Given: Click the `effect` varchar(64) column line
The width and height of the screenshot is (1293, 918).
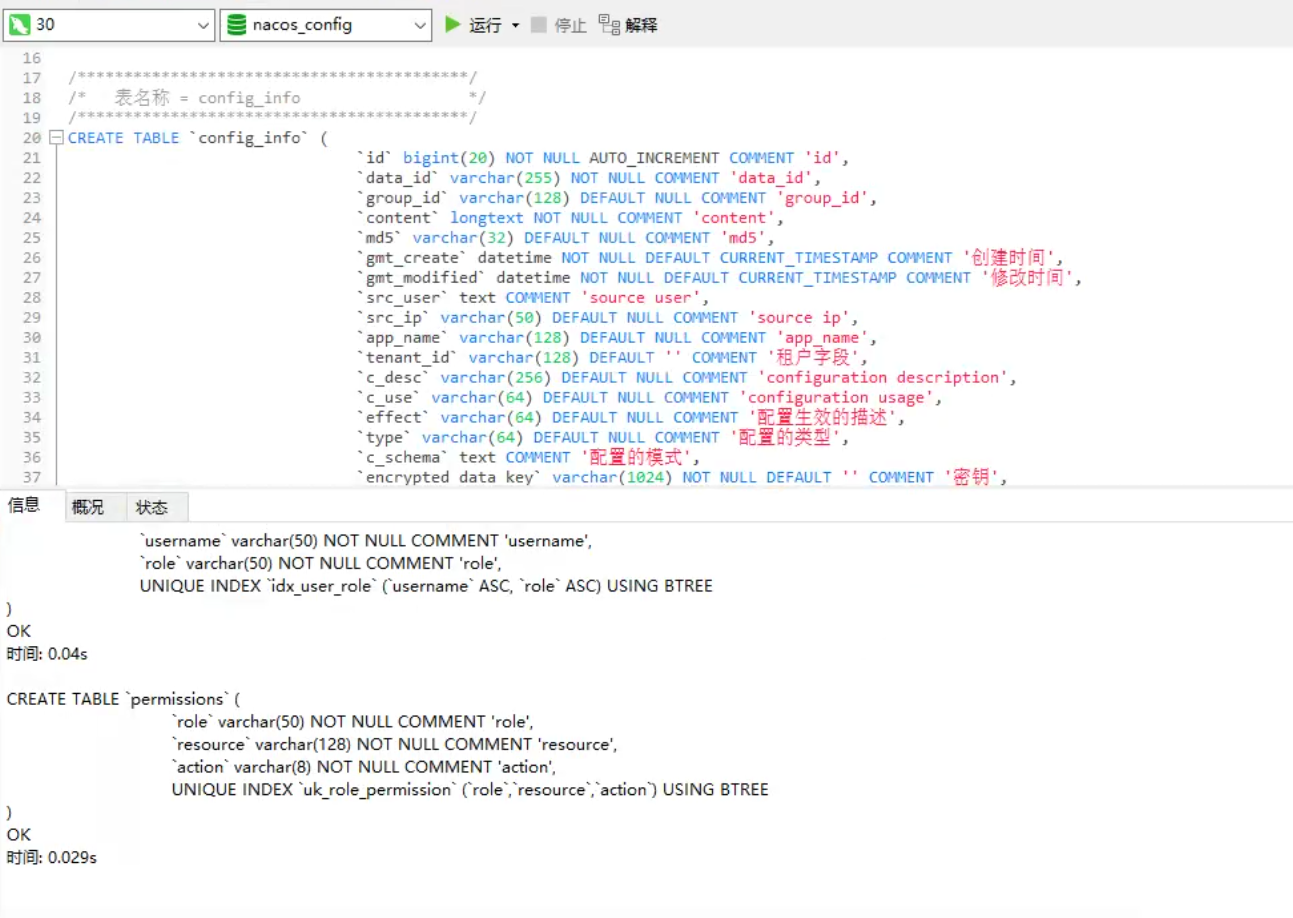Looking at the screenshot, I should tap(631, 418).
